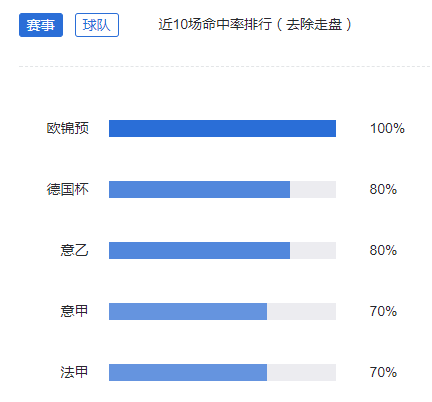This screenshot has height=402, width=432.
Task: Click the 意甲 filled progress bar
Action: click(x=188, y=311)
